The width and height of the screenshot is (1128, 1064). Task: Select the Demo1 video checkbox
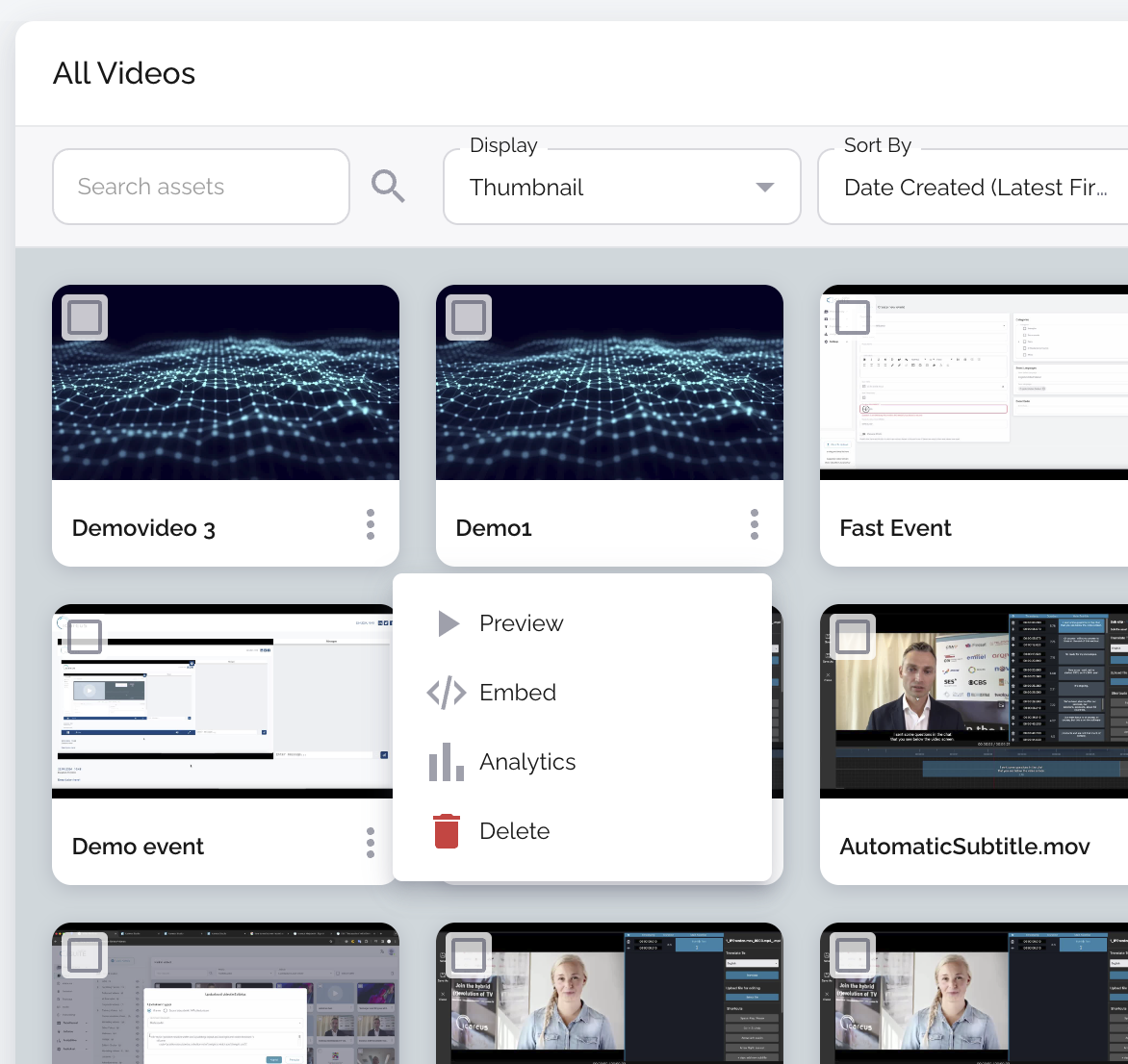(x=469, y=317)
